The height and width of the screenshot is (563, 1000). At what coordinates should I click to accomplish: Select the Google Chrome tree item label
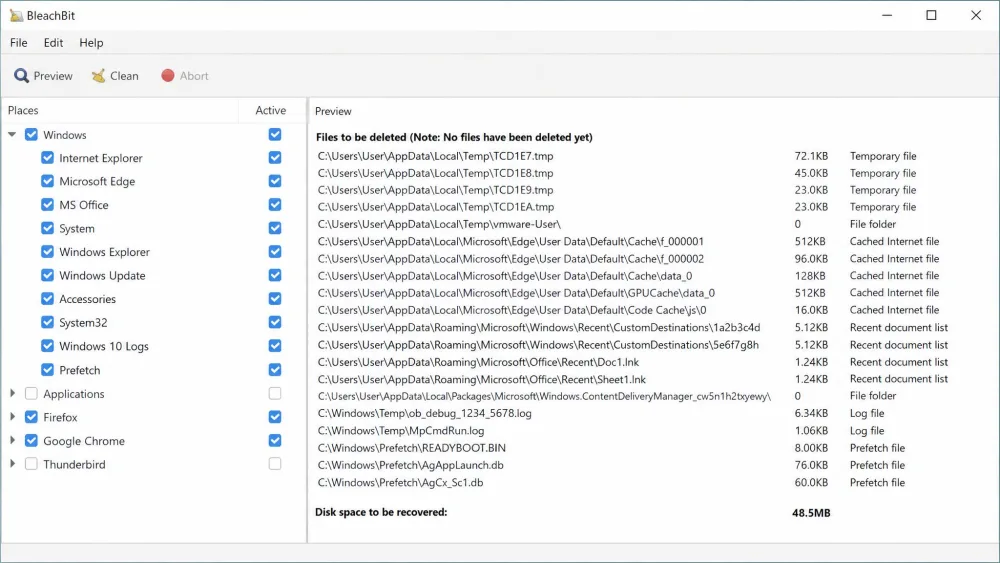84,441
